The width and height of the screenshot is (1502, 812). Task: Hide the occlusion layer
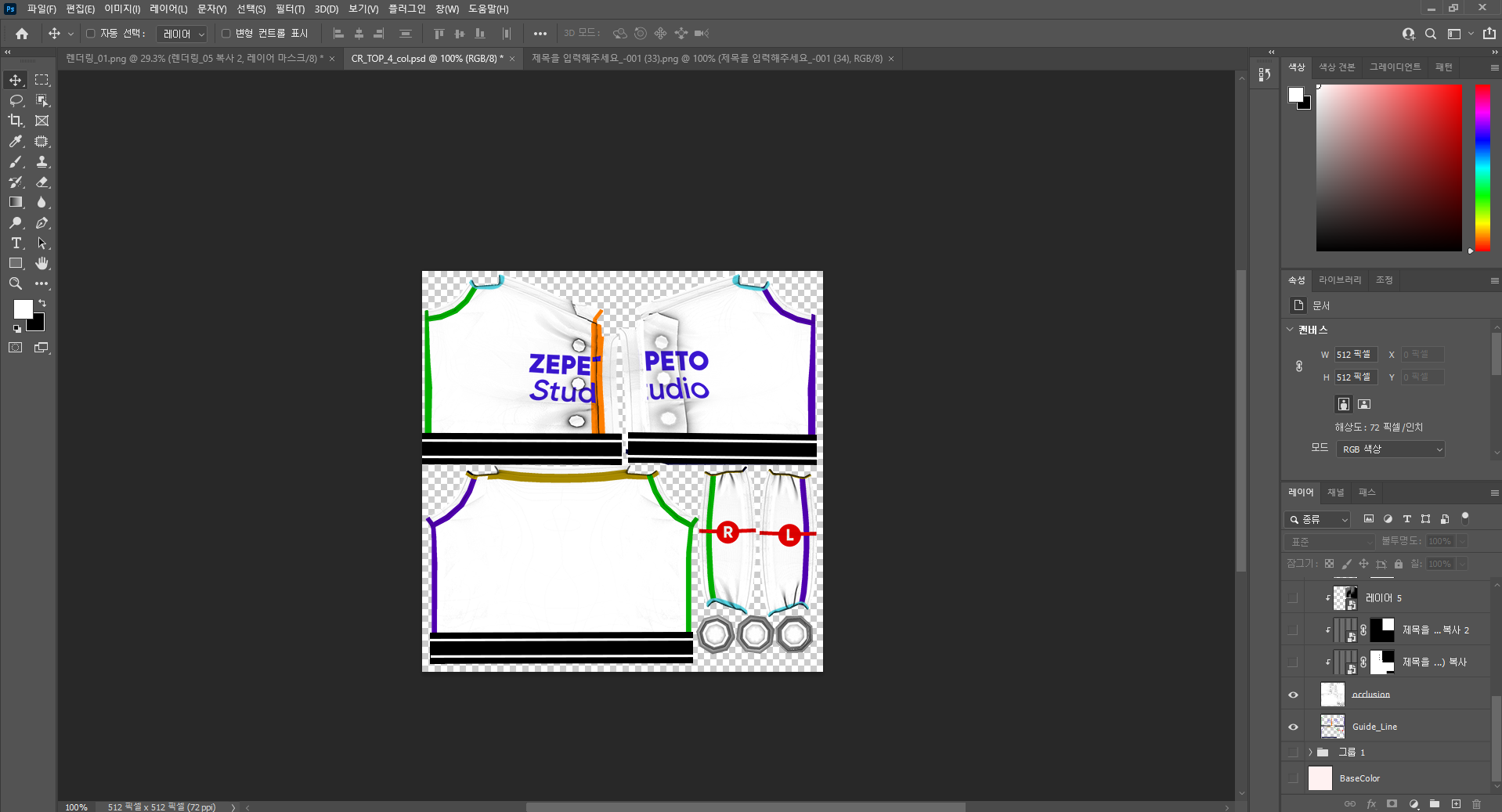1293,695
